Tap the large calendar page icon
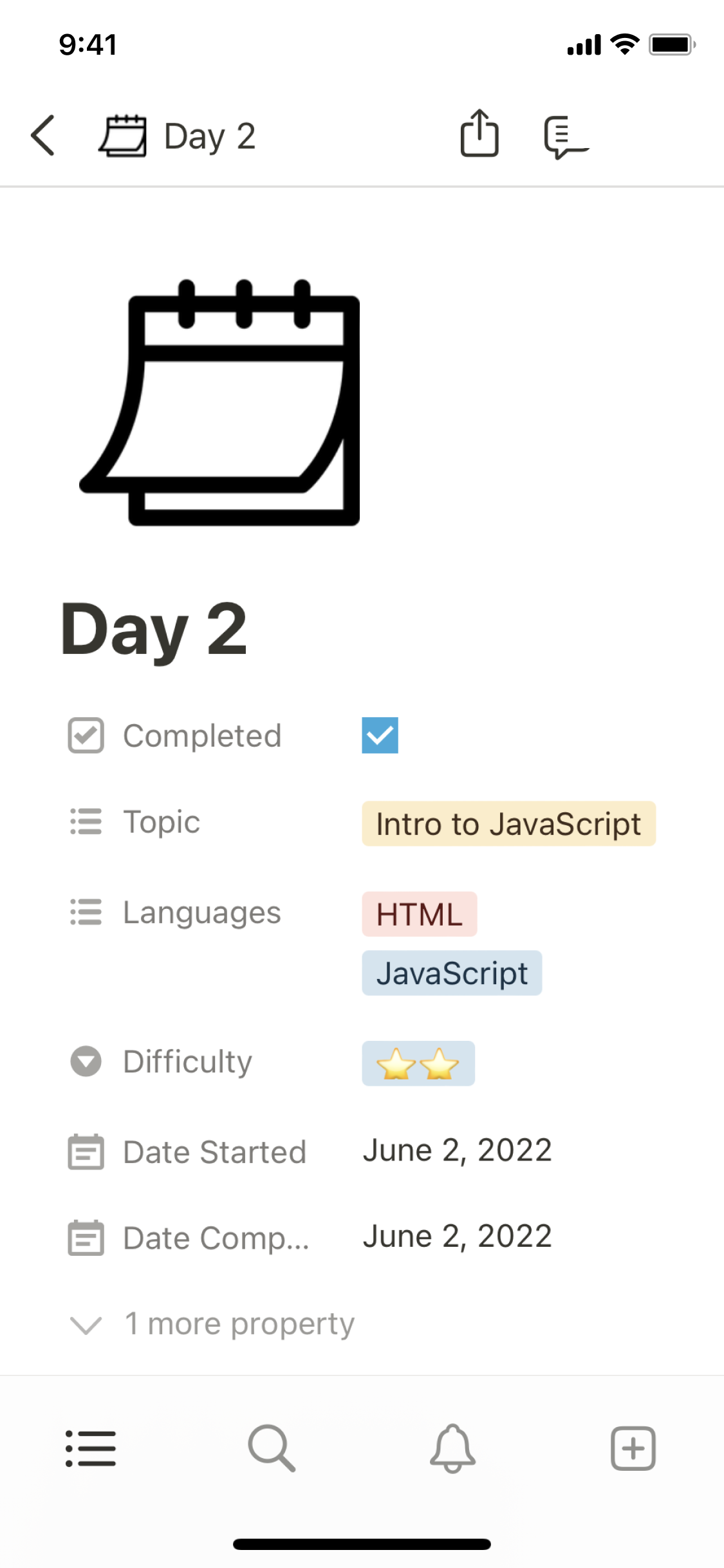 coord(220,404)
